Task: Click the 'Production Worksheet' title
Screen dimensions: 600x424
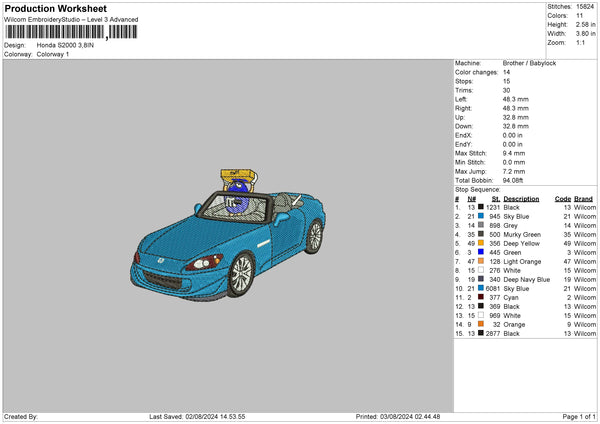Action: click(55, 8)
